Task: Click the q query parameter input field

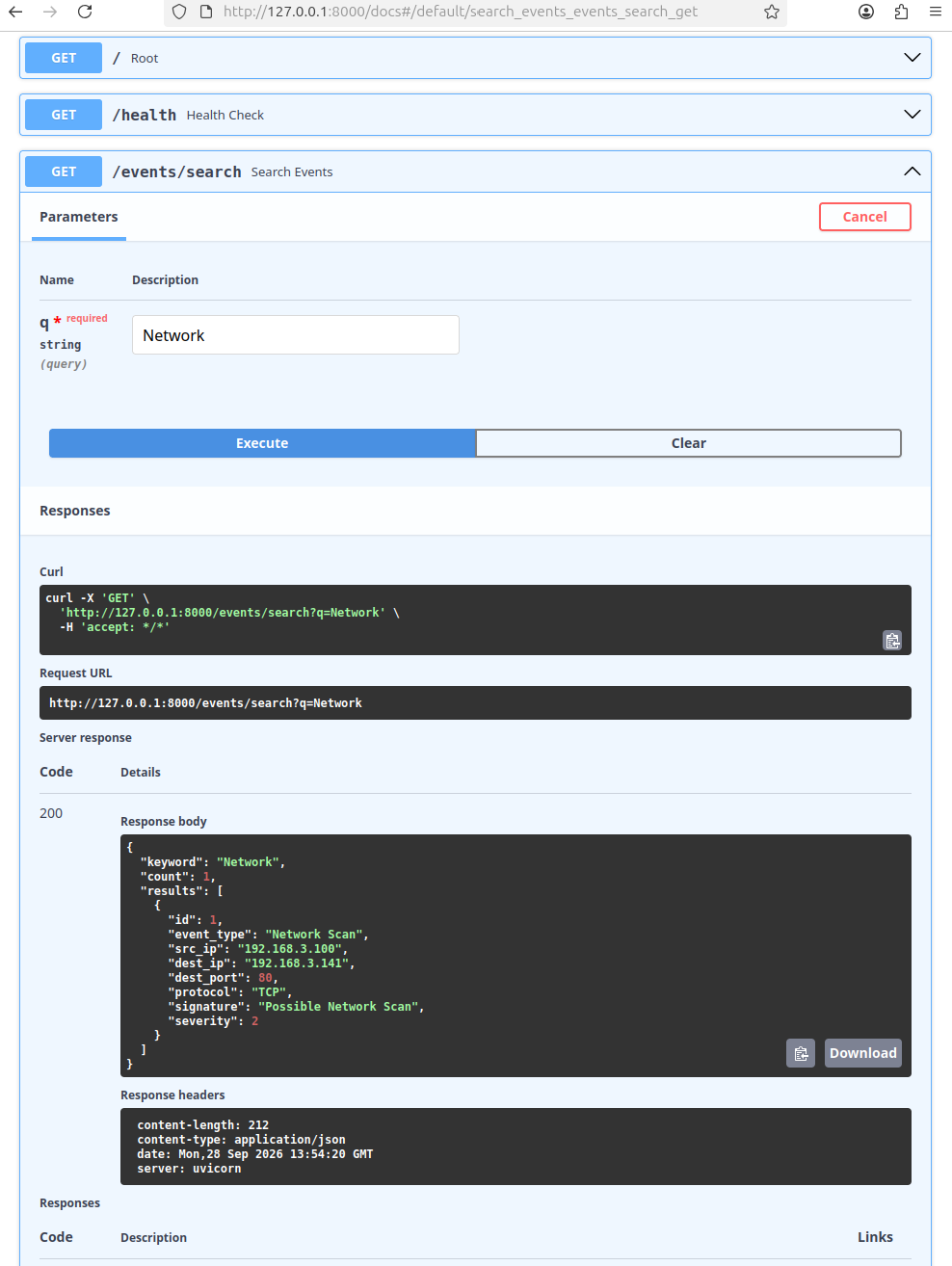Action: pos(296,335)
